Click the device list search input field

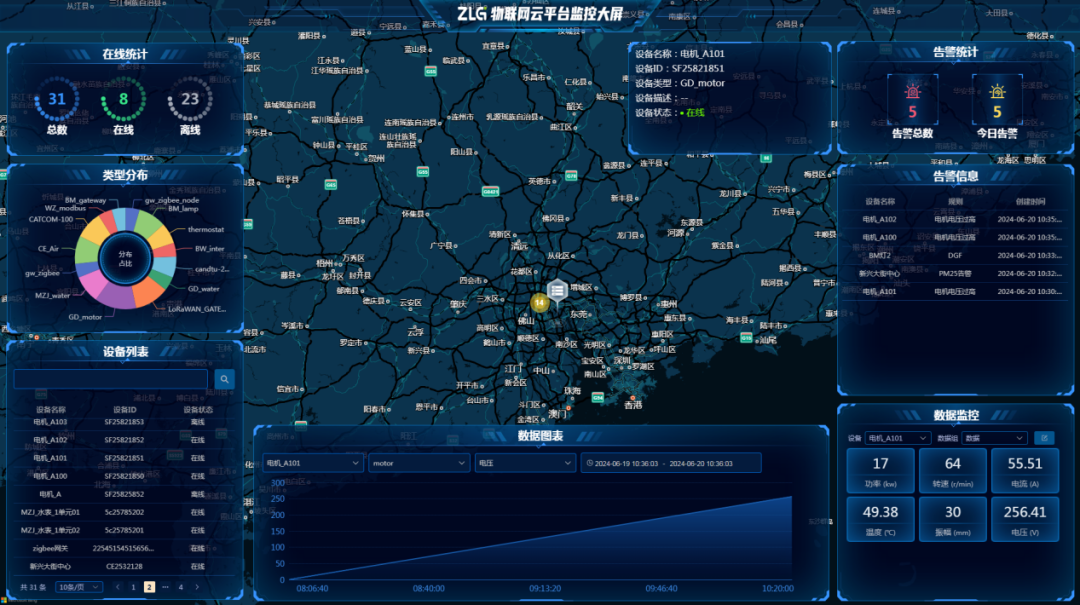click(111, 379)
